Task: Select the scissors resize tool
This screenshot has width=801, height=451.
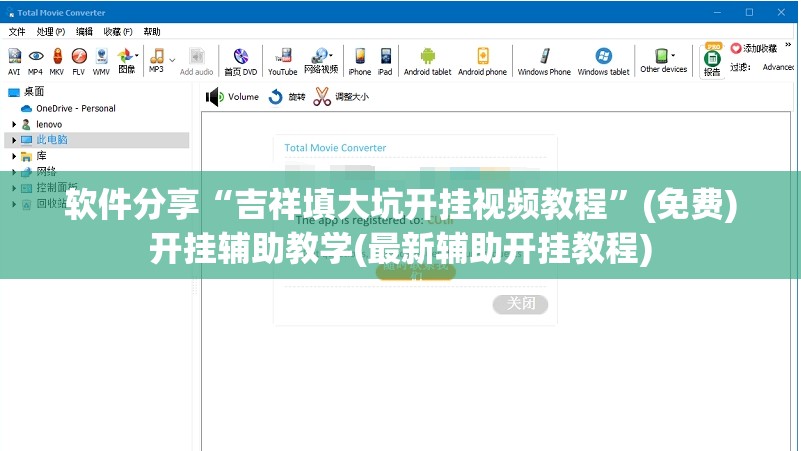Action: tap(322, 97)
